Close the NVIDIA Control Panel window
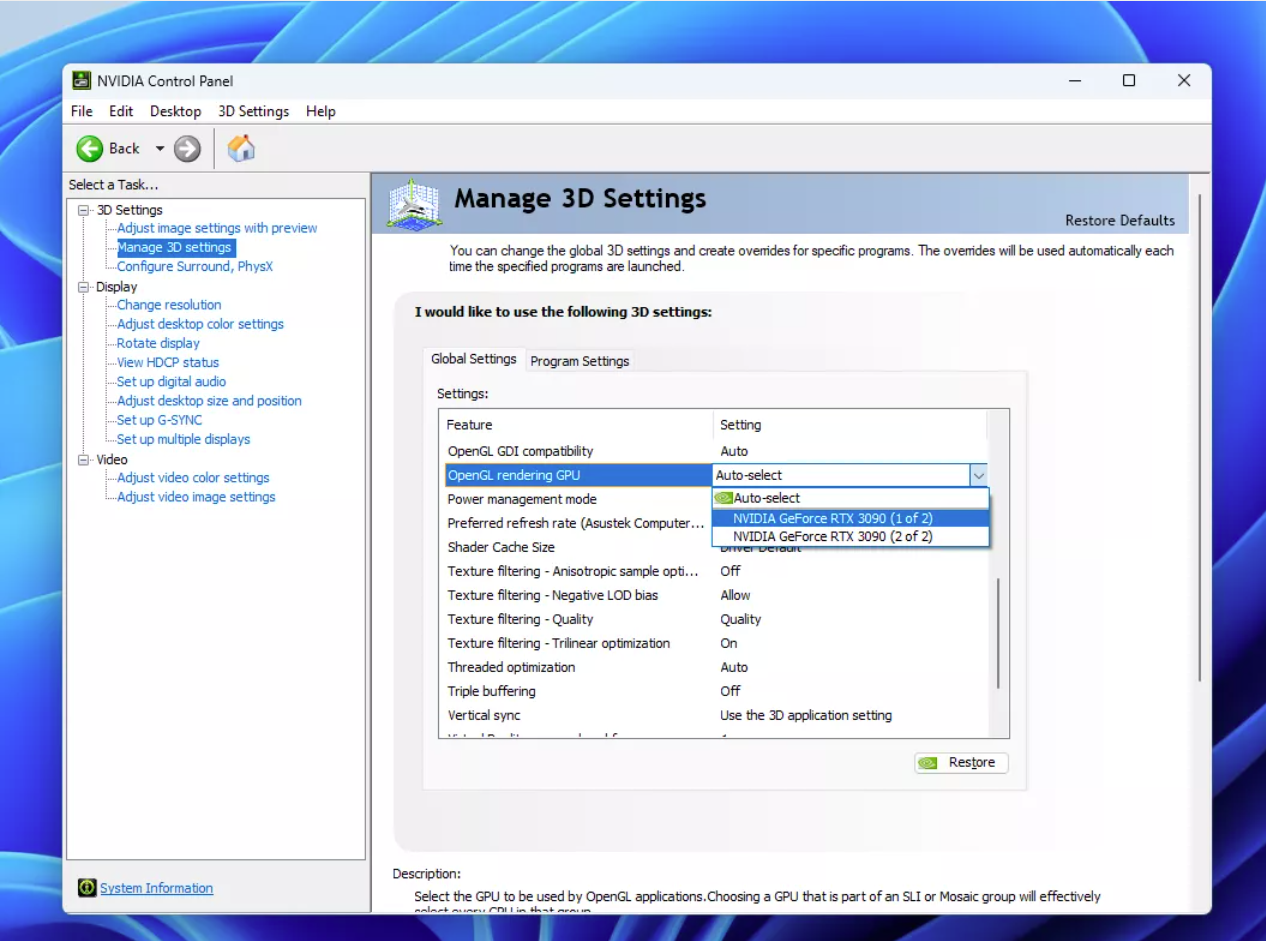The width and height of the screenshot is (1266, 941). pyautogui.click(x=1184, y=81)
